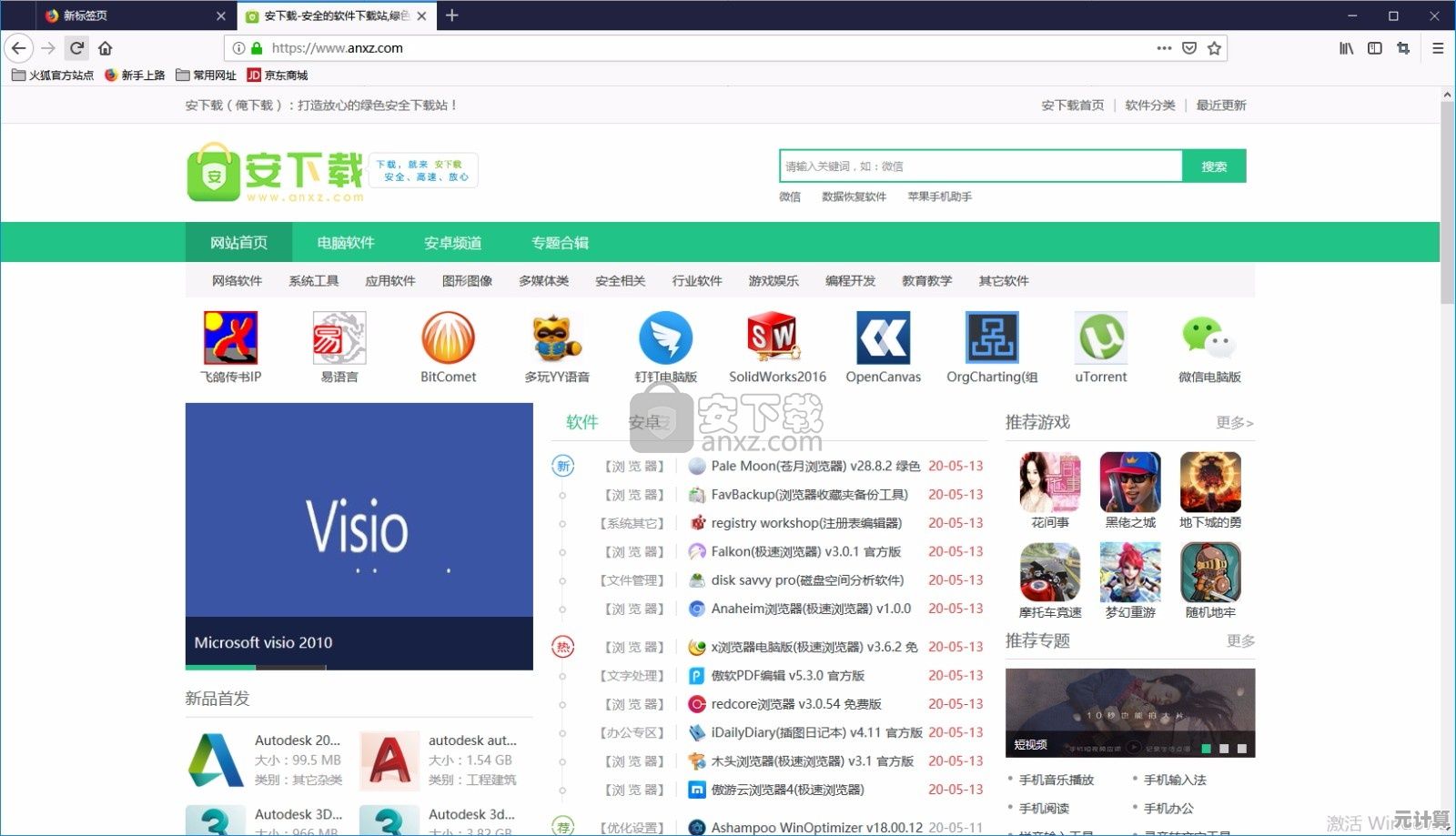Go to the browser home page icon
The height and width of the screenshot is (836, 1456).
pos(106,48)
